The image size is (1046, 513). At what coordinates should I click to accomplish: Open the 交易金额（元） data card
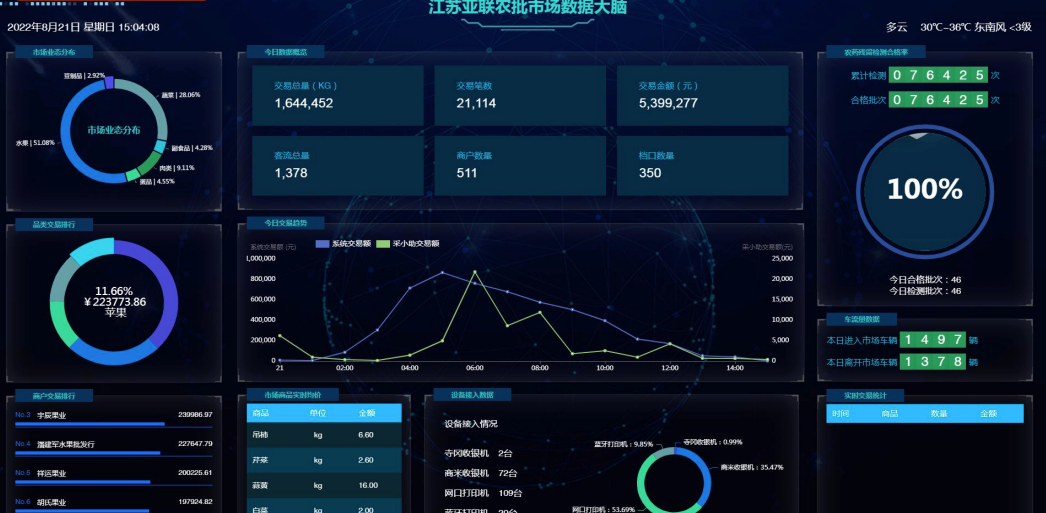702,95
